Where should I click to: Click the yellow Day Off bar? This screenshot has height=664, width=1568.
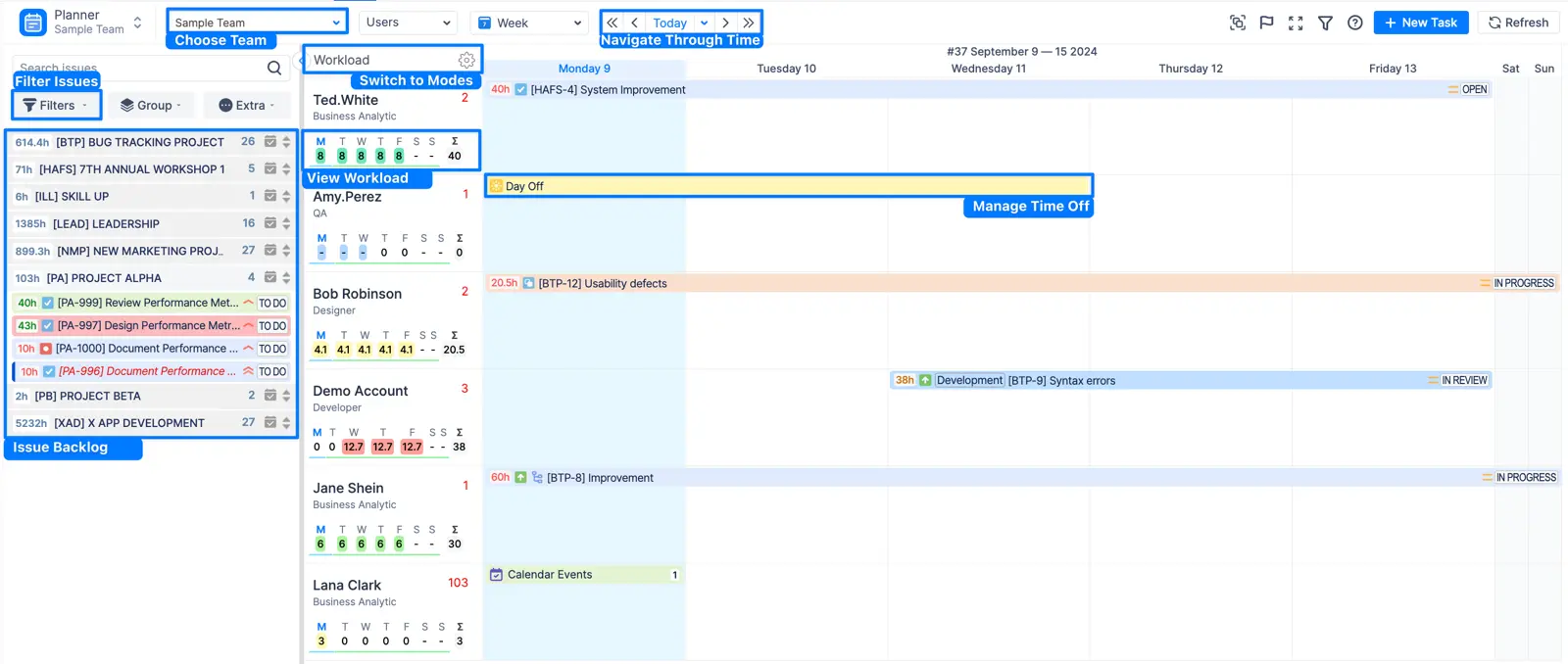tap(788, 186)
